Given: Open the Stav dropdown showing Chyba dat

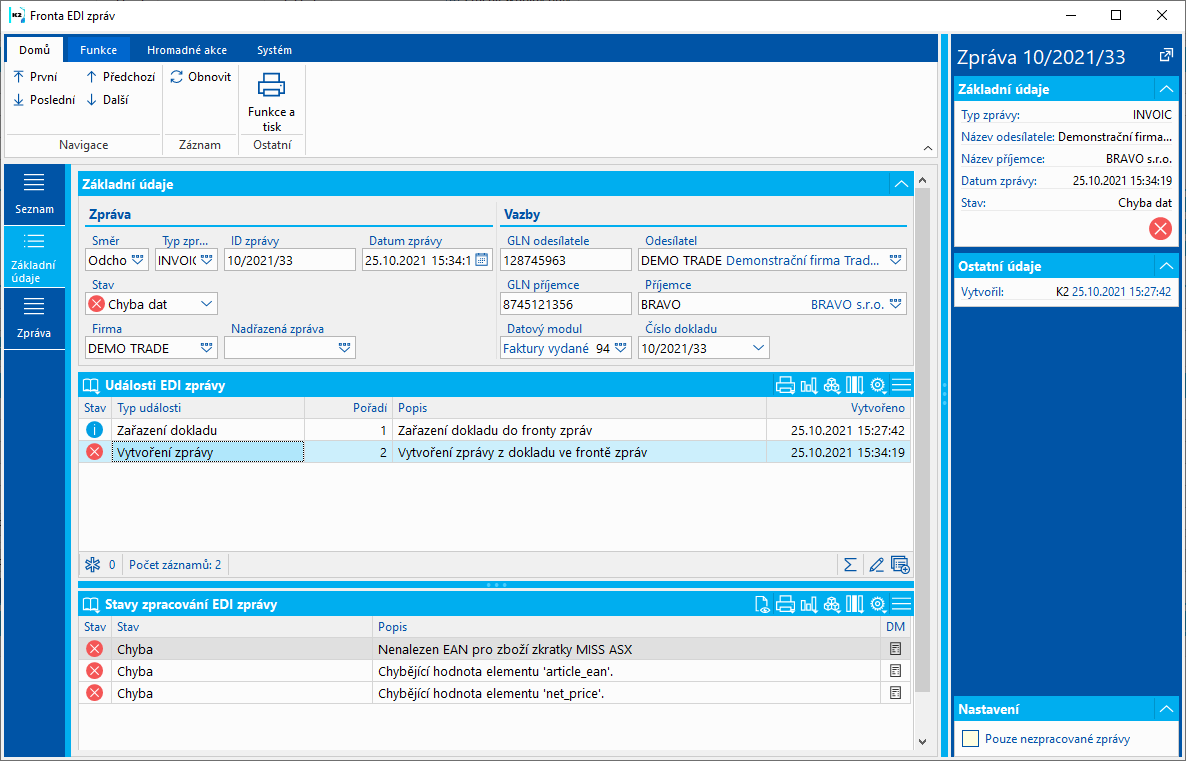Looking at the screenshot, I should click(206, 304).
